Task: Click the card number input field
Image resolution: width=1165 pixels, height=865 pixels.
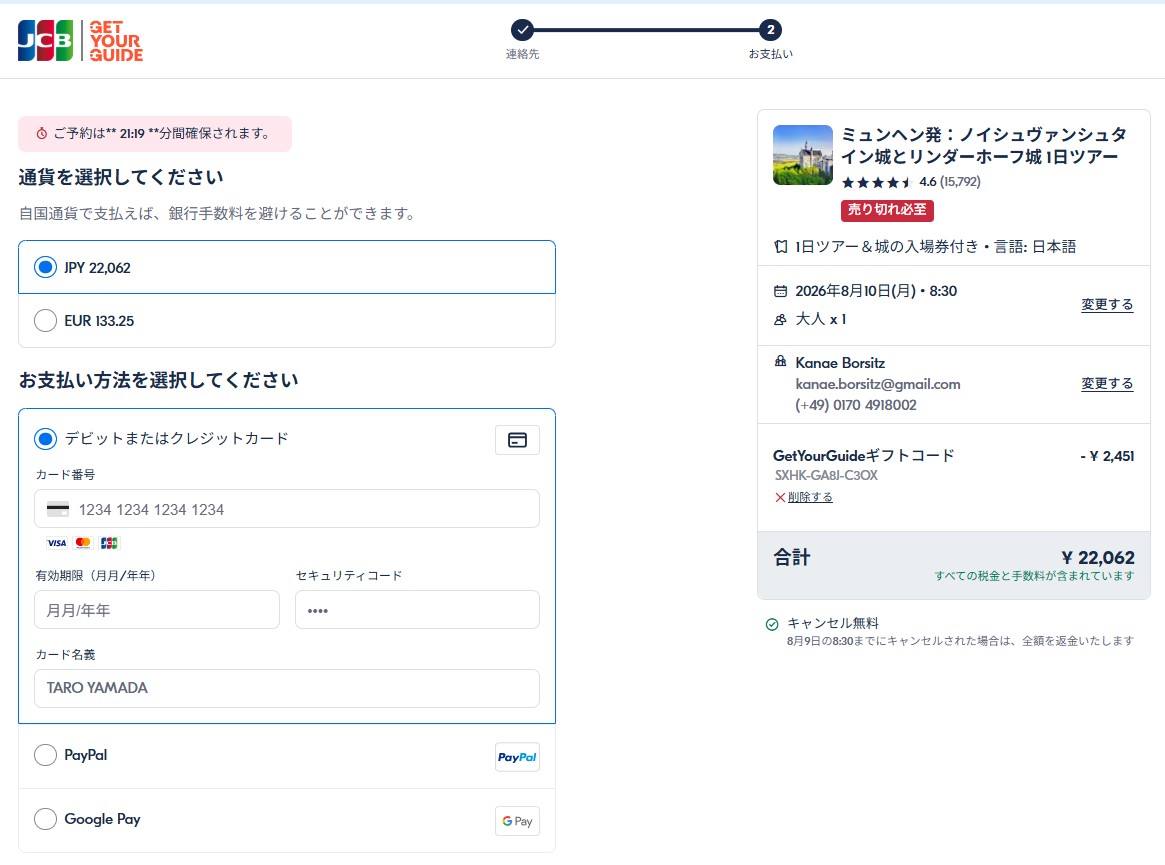Action: click(x=287, y=509)
